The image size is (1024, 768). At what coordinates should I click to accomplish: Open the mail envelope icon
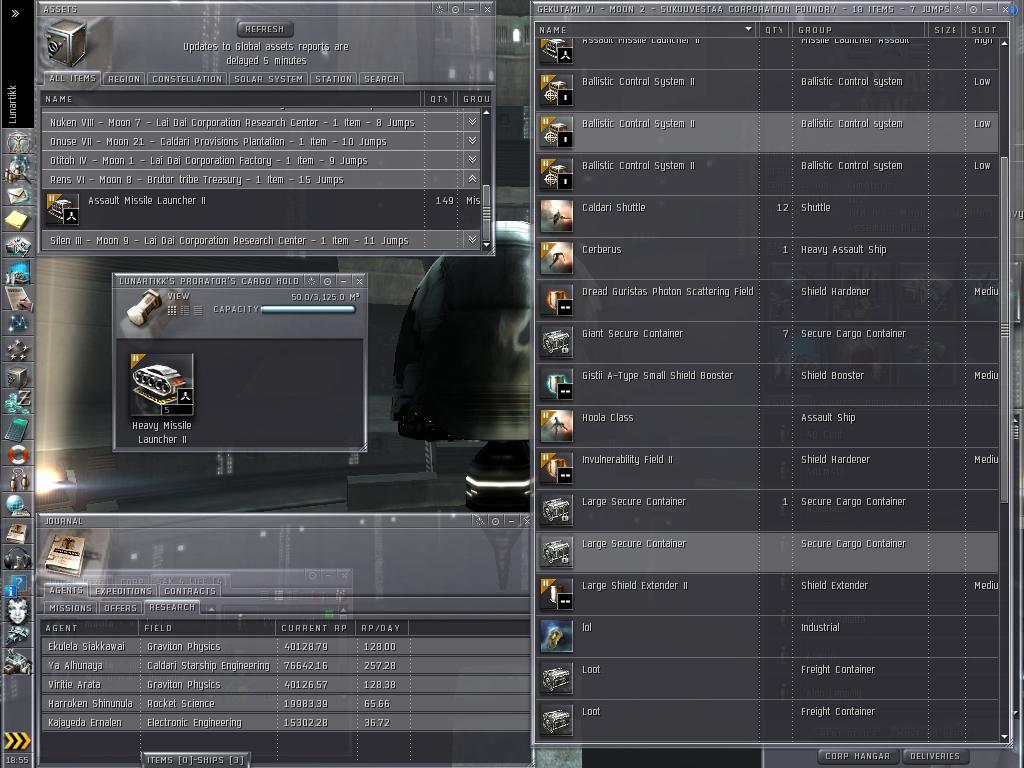click(x=18, y=195)
